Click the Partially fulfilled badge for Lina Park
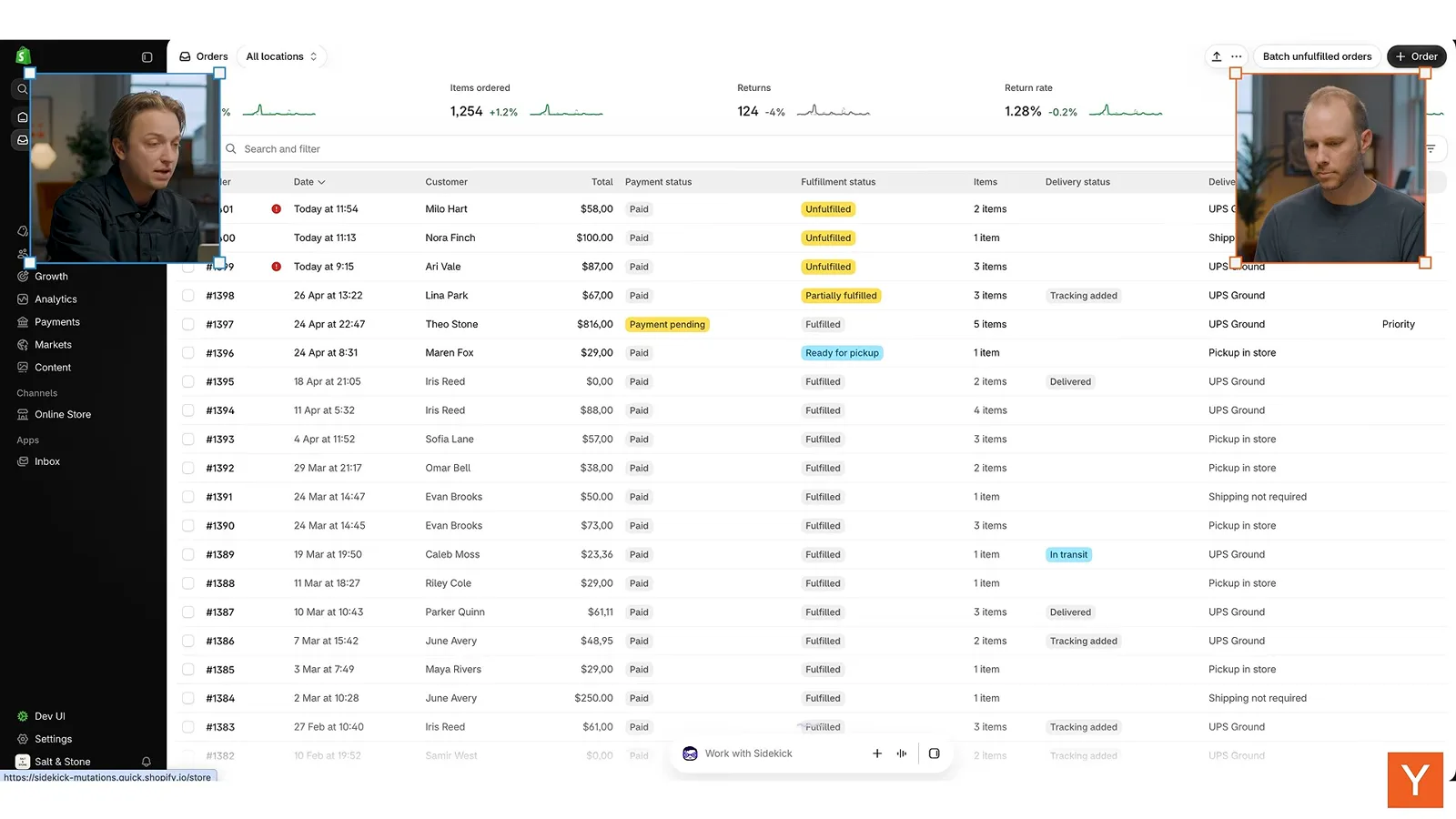This screenshot has height=819, width=1456. pos(841,296)
